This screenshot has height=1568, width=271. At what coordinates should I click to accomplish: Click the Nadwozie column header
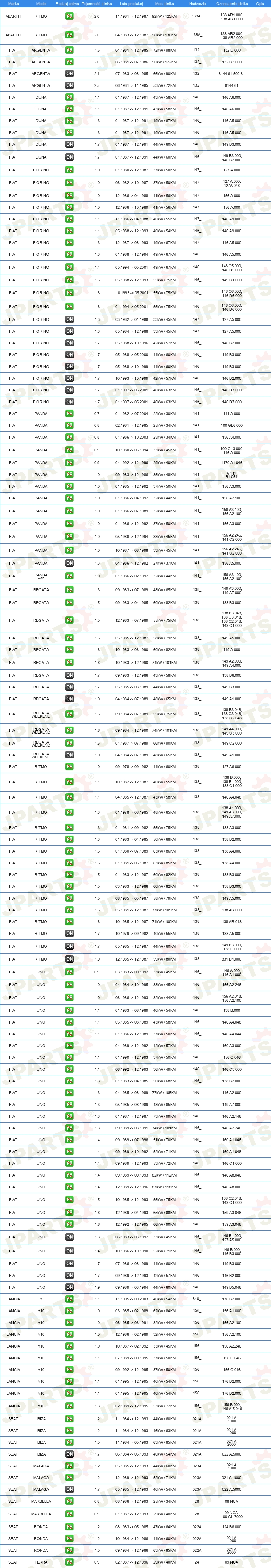tap(197, 4)
